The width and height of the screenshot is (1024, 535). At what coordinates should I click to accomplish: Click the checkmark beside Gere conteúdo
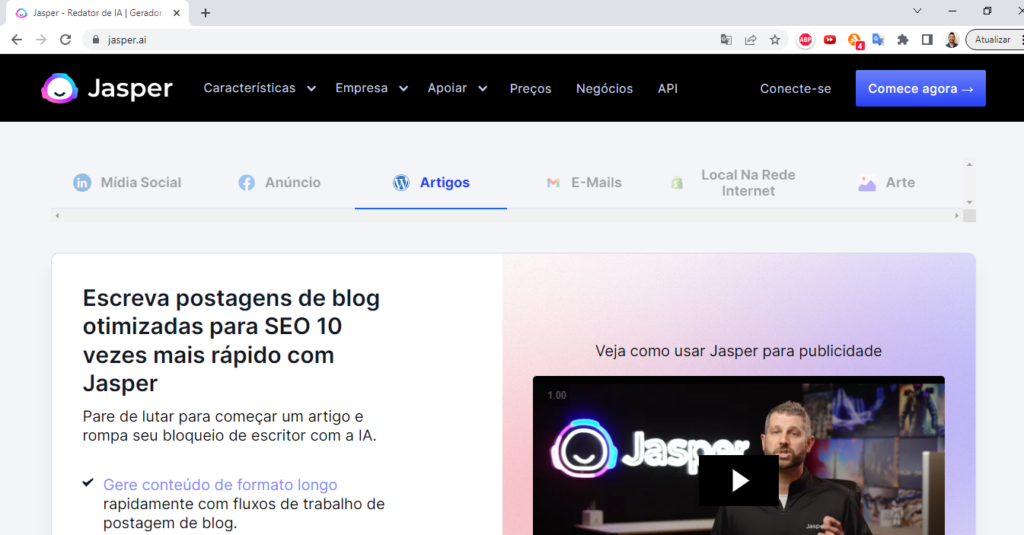[88, 483]
